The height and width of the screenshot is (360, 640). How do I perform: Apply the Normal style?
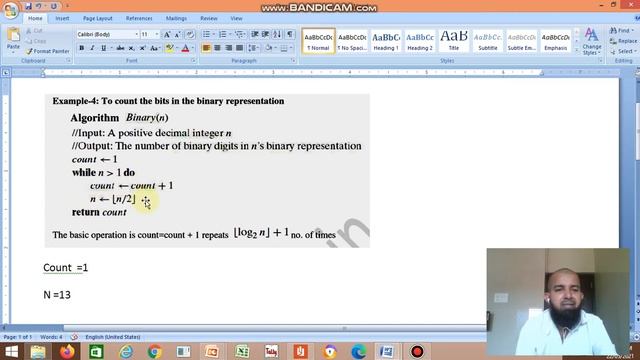click(318, 41)
